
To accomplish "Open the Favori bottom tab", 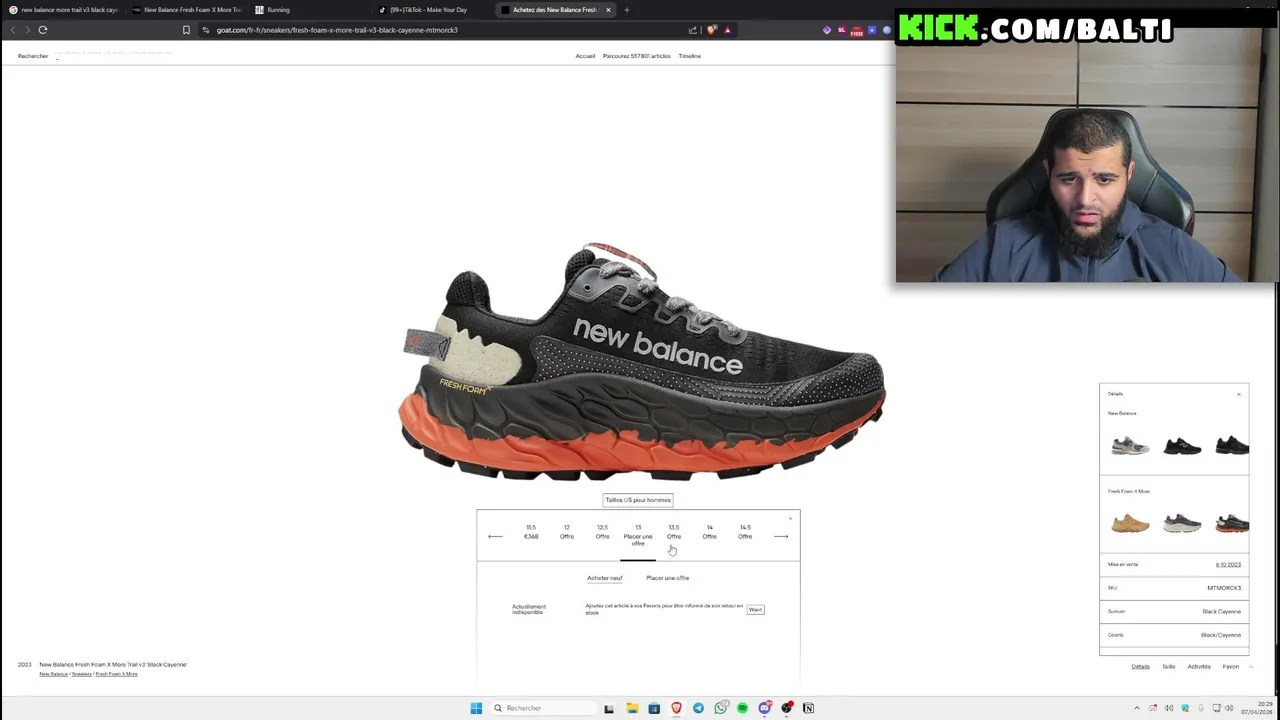I will click(1231, 667).
